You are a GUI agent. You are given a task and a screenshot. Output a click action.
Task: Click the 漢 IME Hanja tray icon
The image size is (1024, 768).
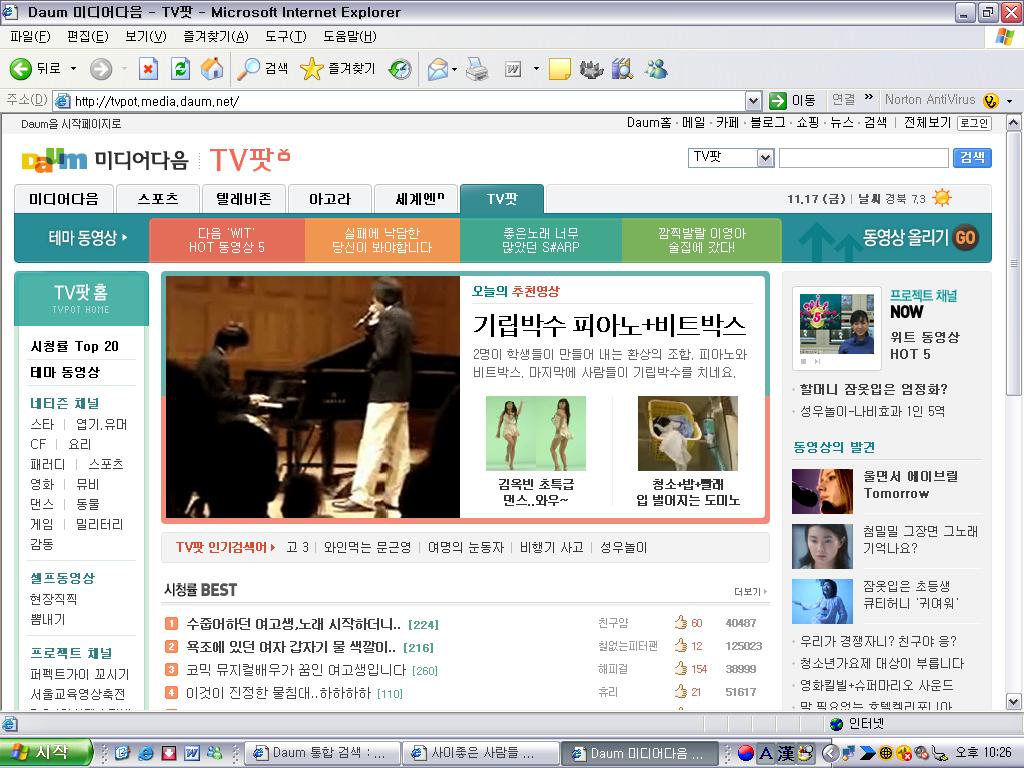pos(786,753)
